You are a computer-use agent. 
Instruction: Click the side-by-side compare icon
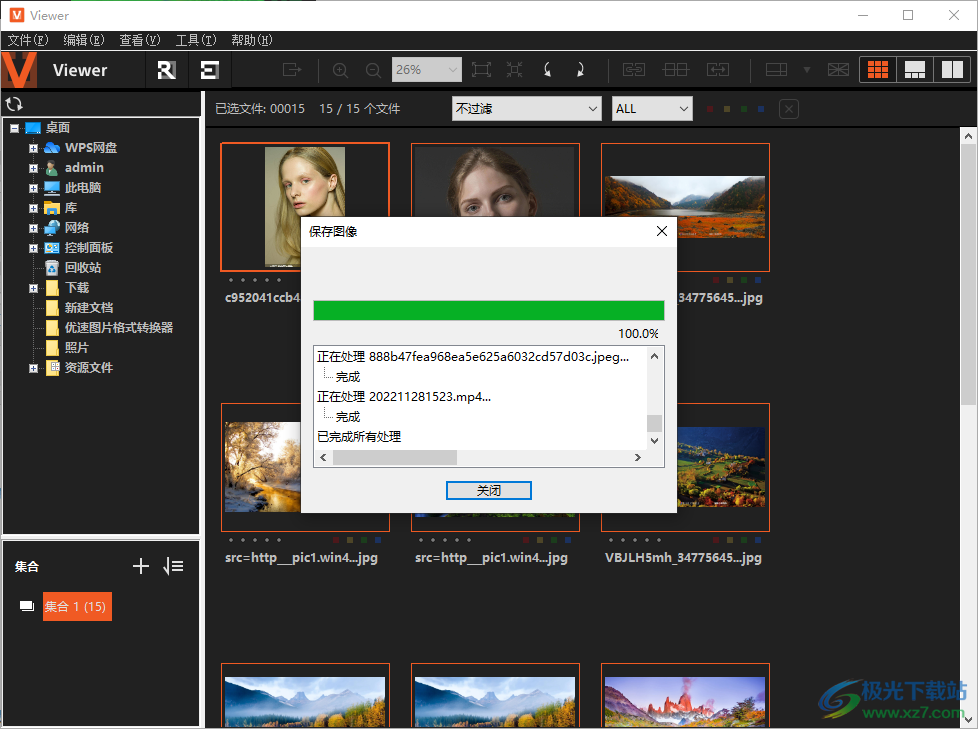tap(675, 70)
